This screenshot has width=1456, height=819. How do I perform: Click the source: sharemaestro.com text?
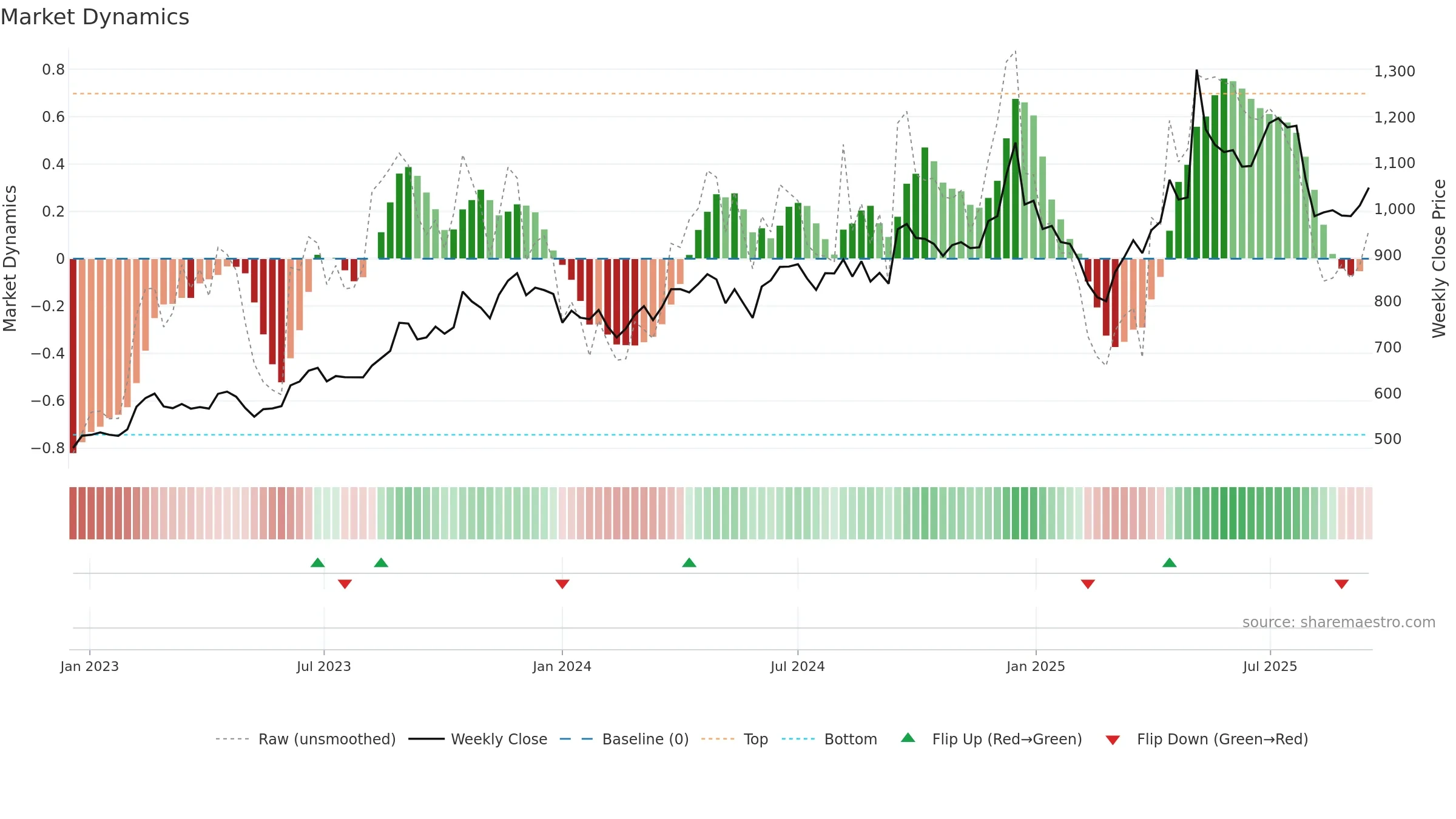click(1339, 622)
